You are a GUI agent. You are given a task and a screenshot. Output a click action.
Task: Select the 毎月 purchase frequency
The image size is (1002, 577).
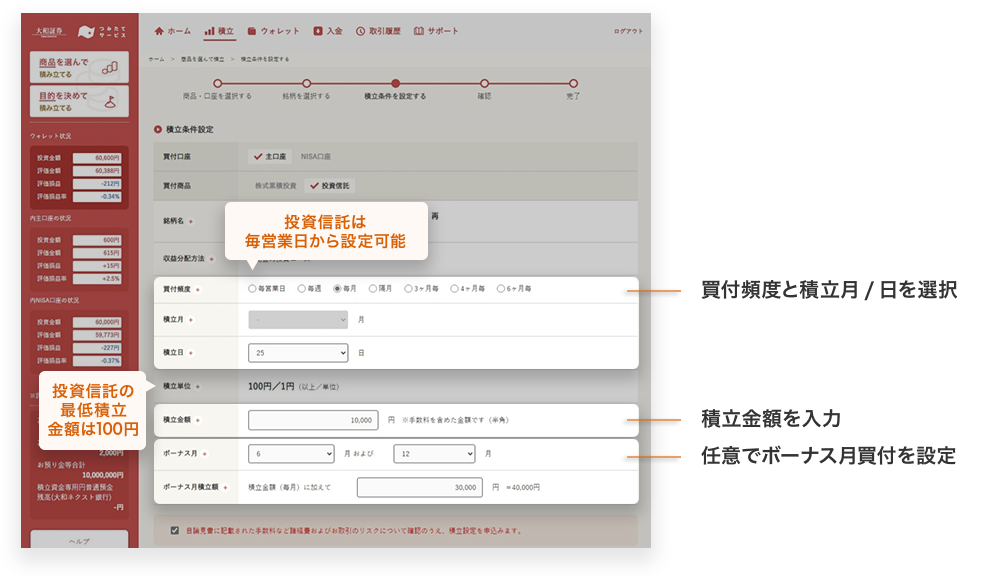coord(337,289)
